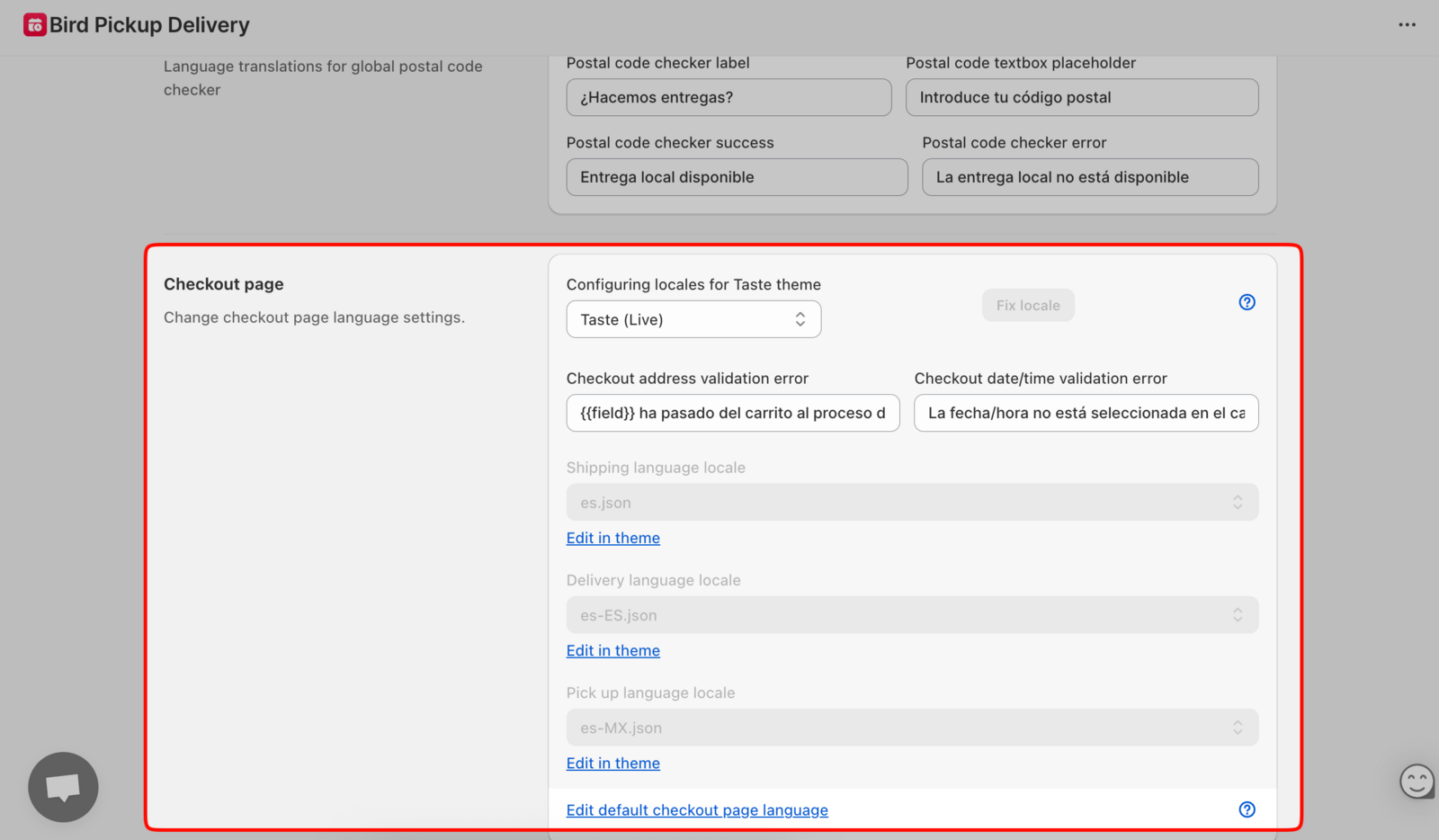Click Checkout address validation error field

pos(733,413)
